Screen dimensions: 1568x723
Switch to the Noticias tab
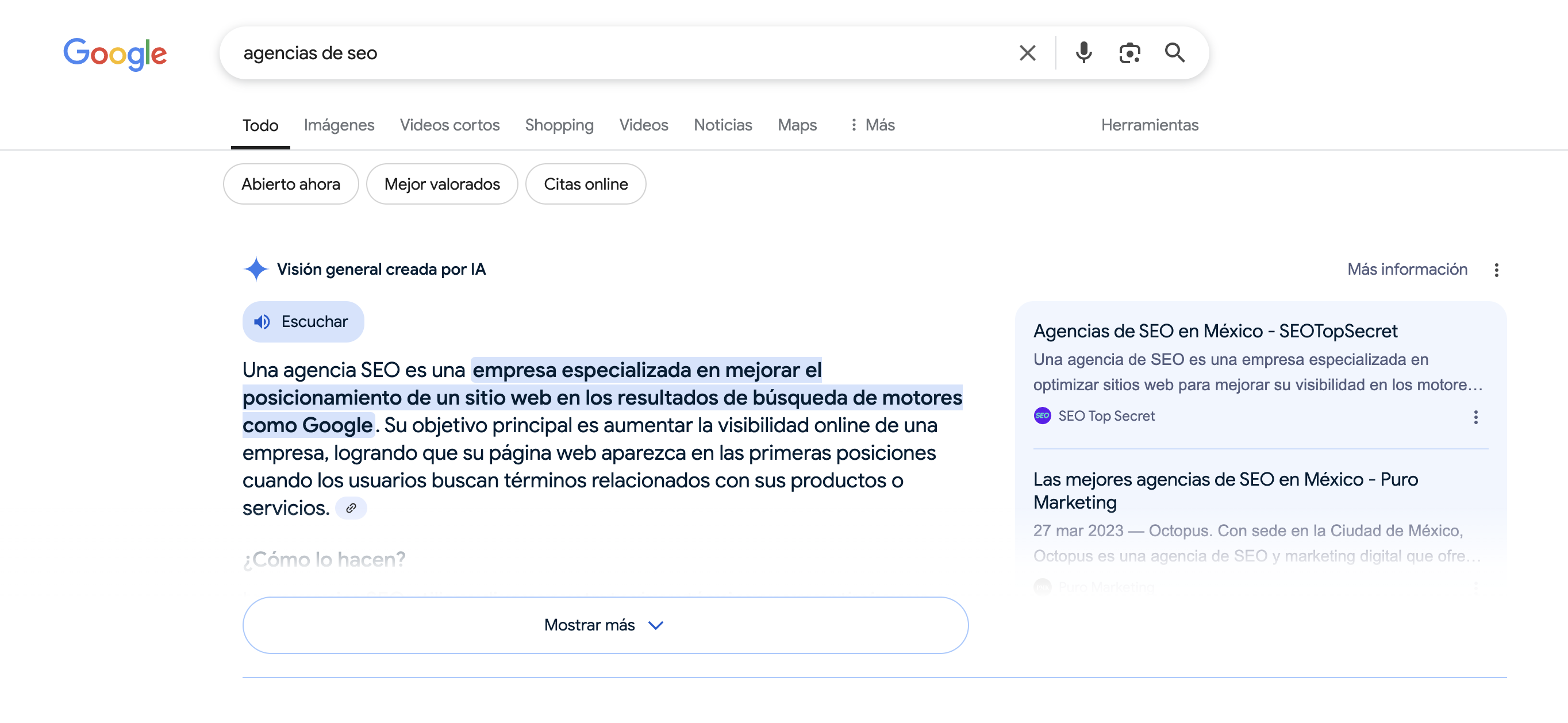pos(722,125)
